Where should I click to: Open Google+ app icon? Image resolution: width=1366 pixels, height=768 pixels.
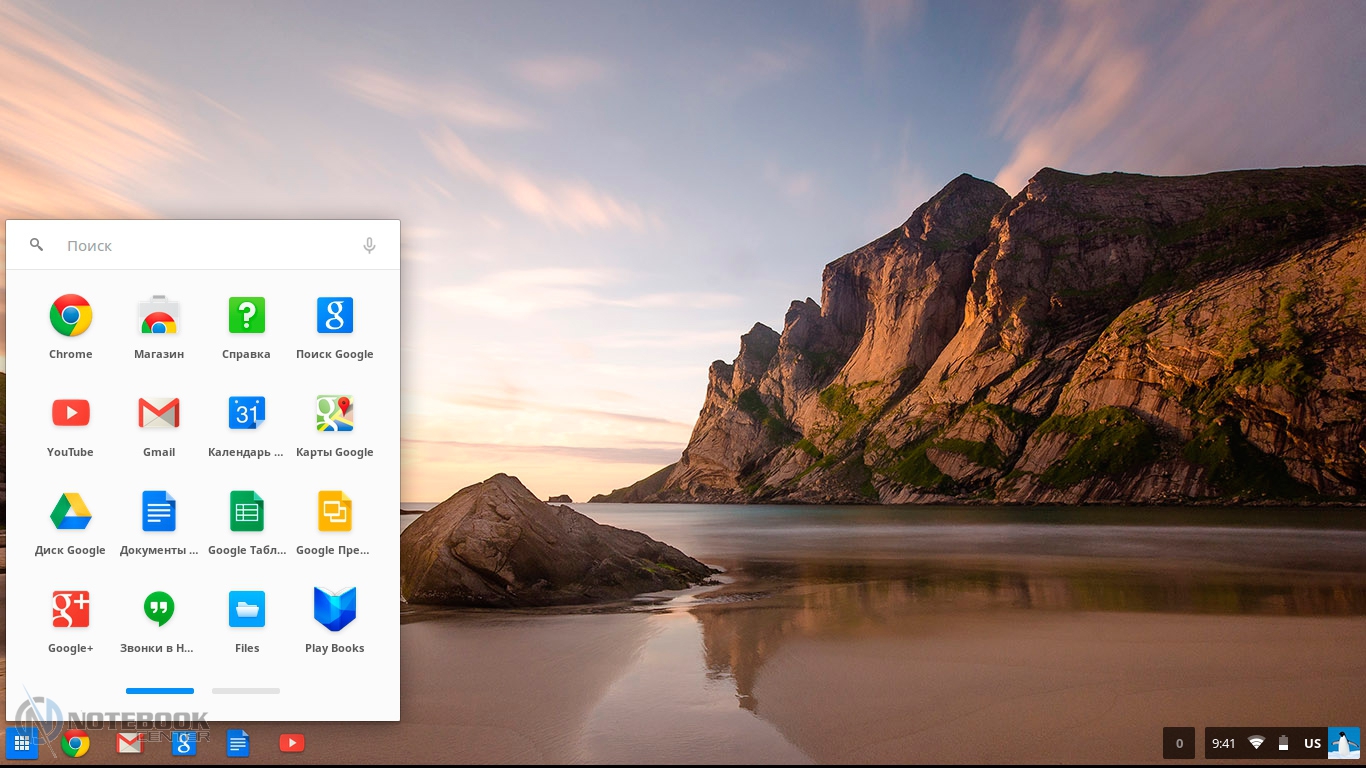(71, 610)
